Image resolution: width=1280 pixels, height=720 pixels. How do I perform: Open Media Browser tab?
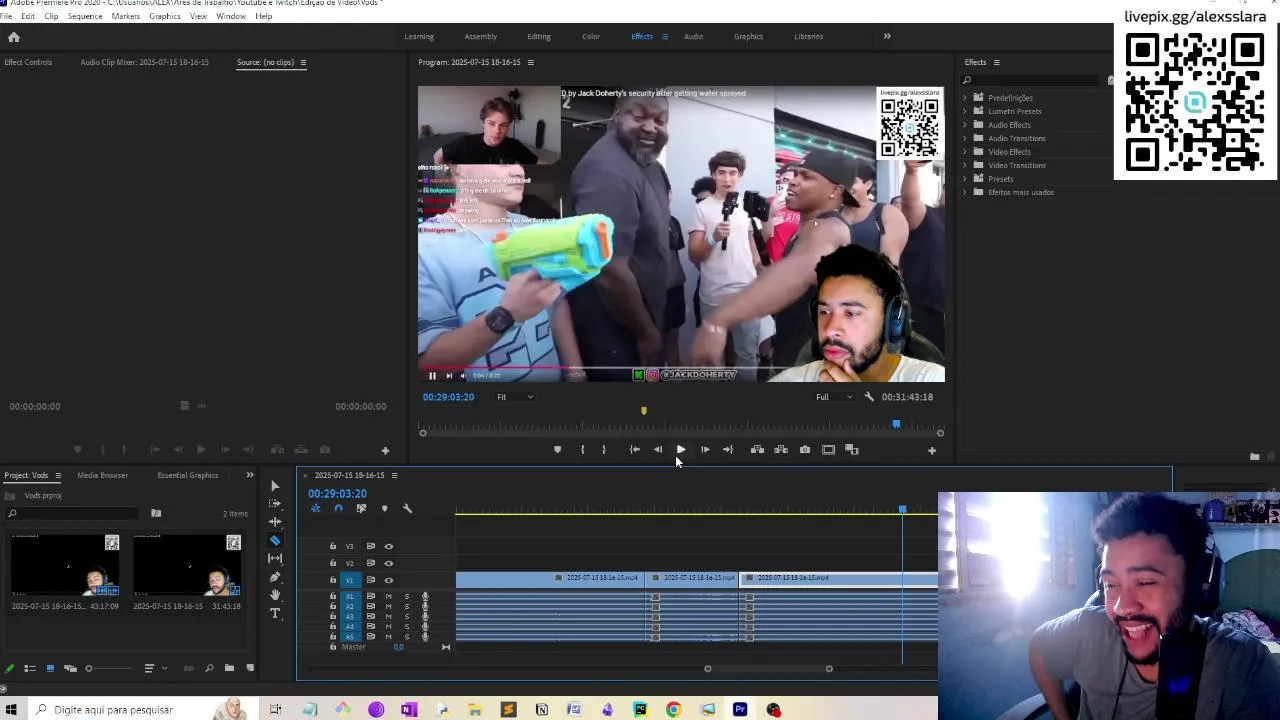pyautogui.click(x=102, y=475)
